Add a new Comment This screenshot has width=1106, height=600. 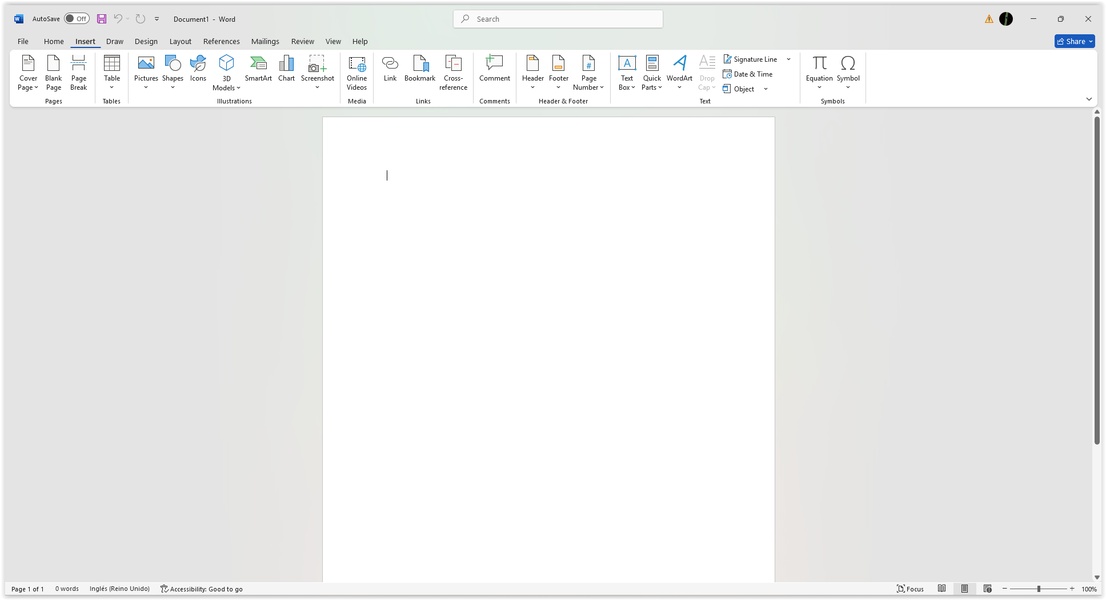click(x=494, y=68)
